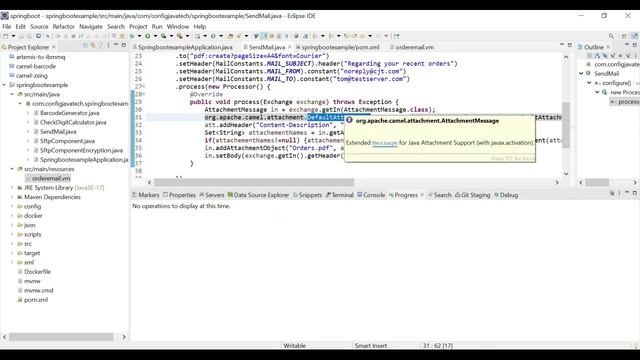Image resolution: width=640 pixels, height=360 pixels.
Task: Select BarcodeGenerator.java in Project Explorer
Action: click(x=69, y=113)
